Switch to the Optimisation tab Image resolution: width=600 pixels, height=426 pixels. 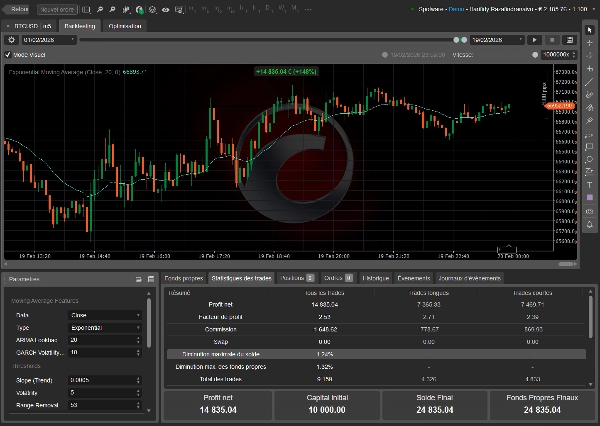[125, 26]
